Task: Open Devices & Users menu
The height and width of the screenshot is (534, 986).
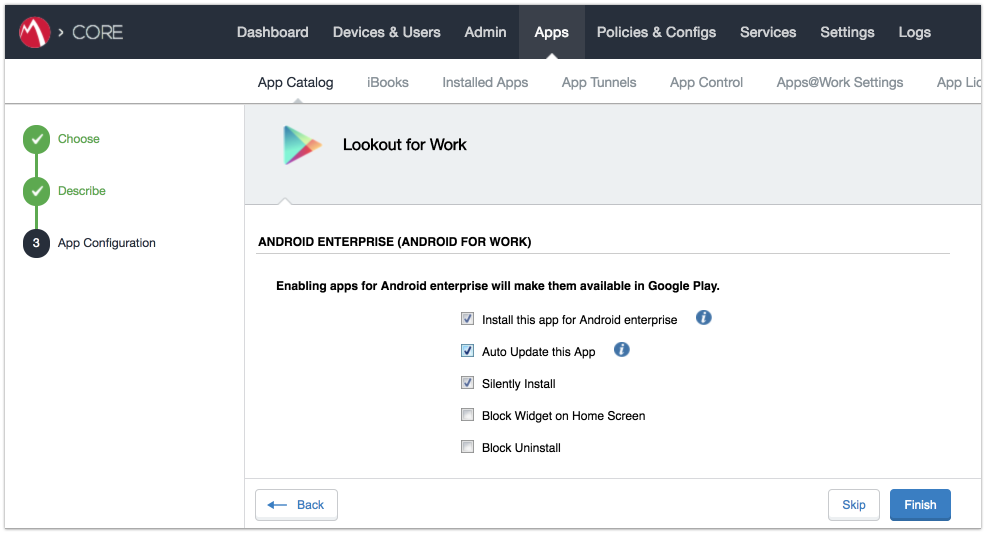Action: point(387,32)
